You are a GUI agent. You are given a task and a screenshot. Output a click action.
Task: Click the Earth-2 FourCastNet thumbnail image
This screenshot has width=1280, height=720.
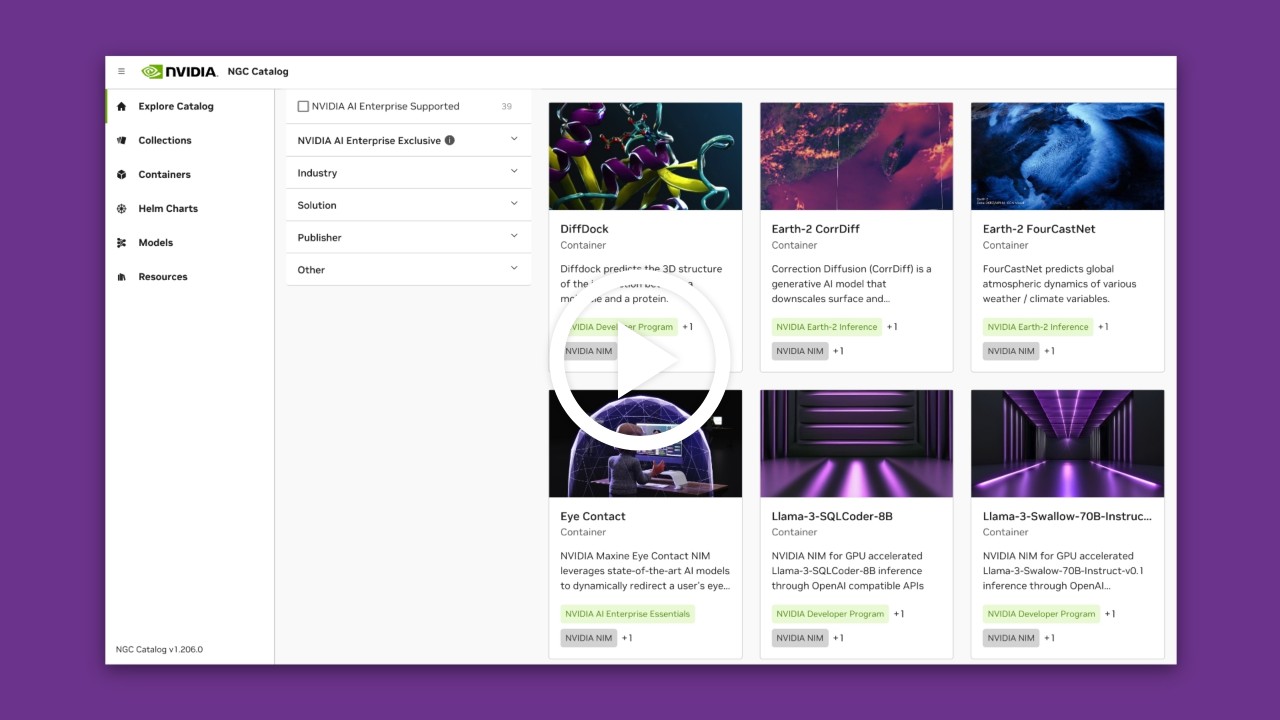(x=1067, y=155)
